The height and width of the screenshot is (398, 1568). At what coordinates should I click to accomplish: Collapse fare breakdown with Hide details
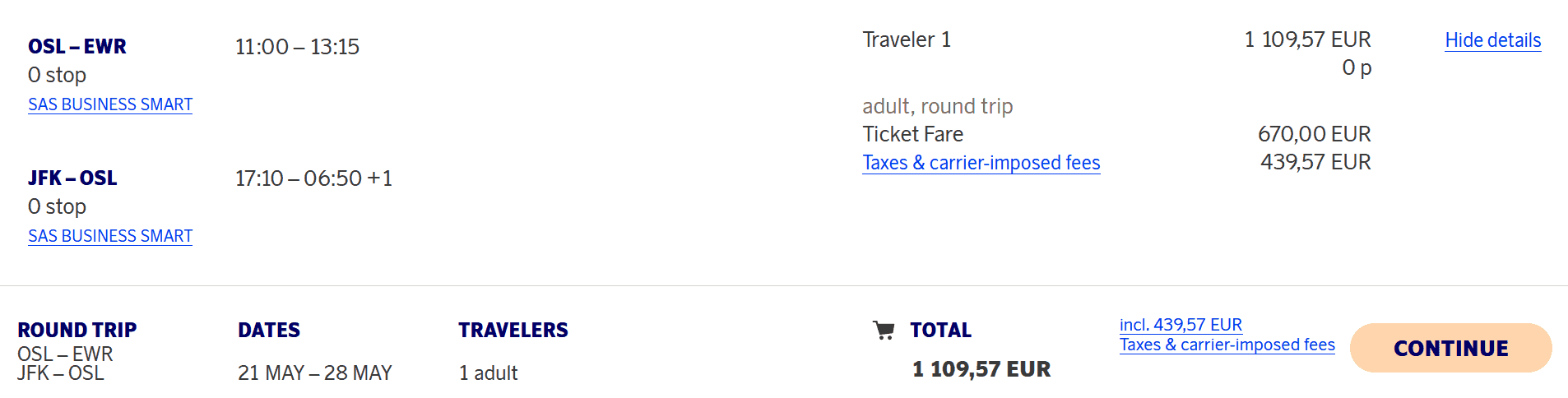click(x=1492, y=40)
